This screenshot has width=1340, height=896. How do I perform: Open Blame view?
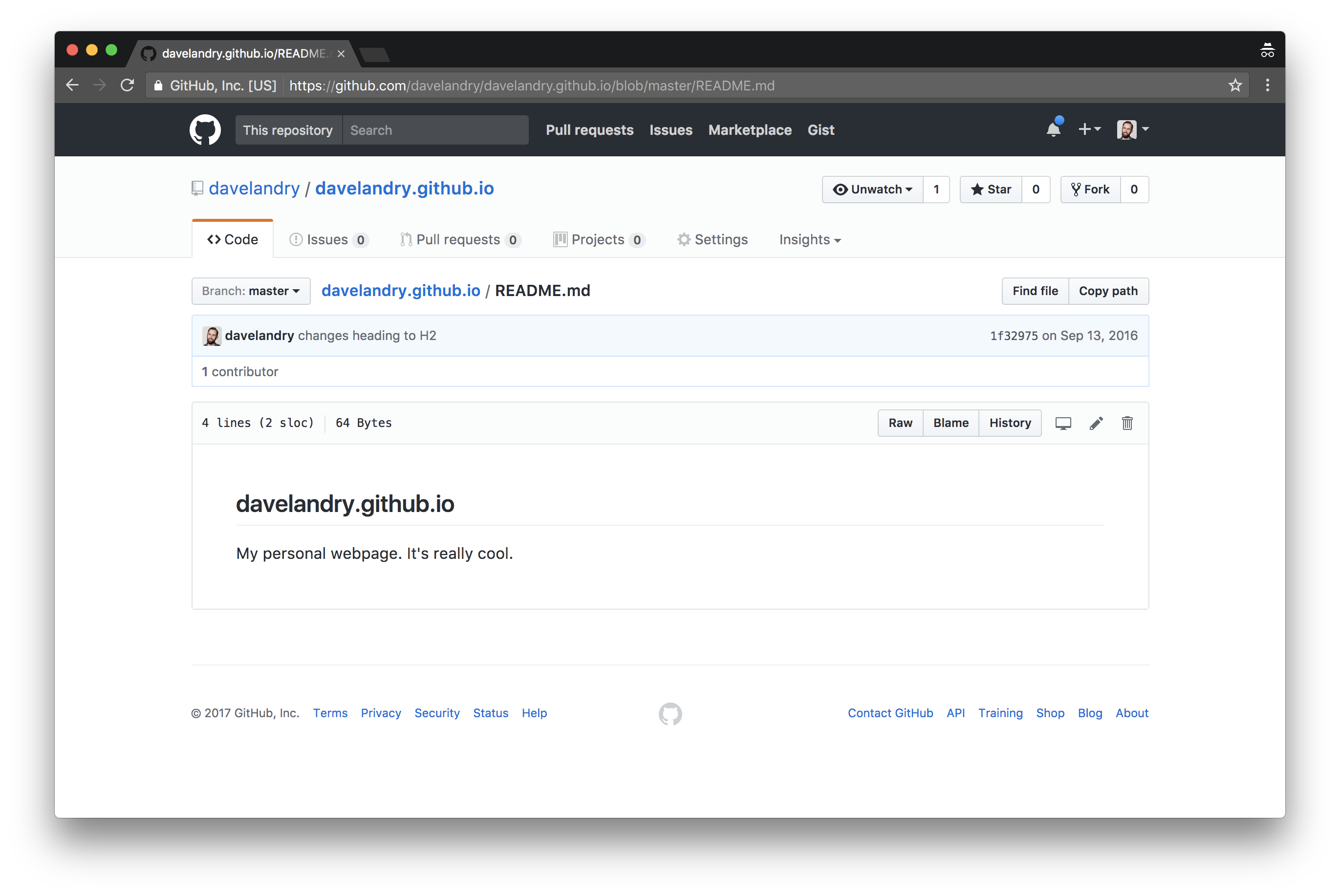pos(951,424)
